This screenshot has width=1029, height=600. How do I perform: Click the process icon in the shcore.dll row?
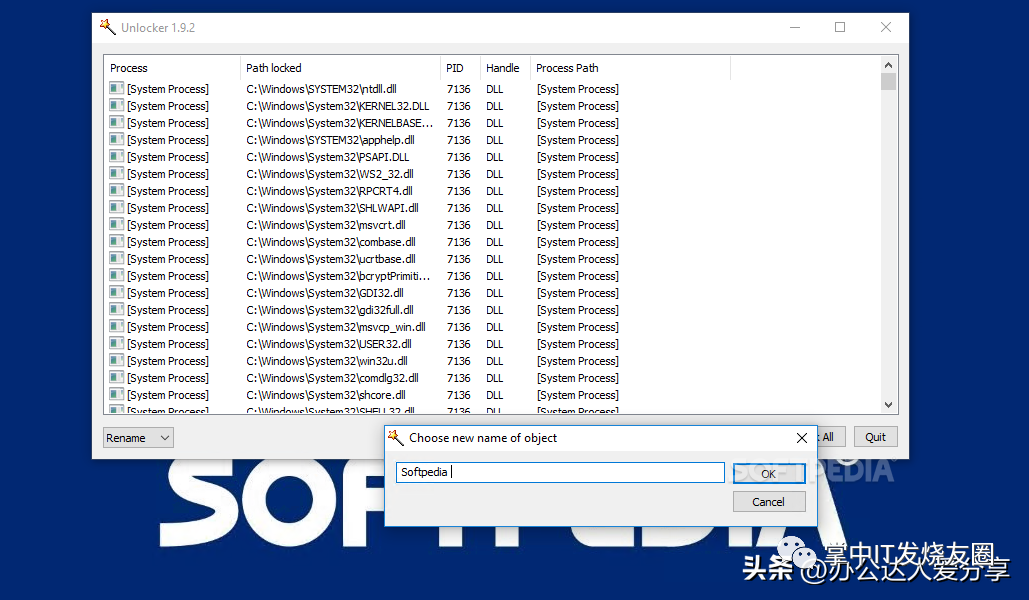point(117,395)
